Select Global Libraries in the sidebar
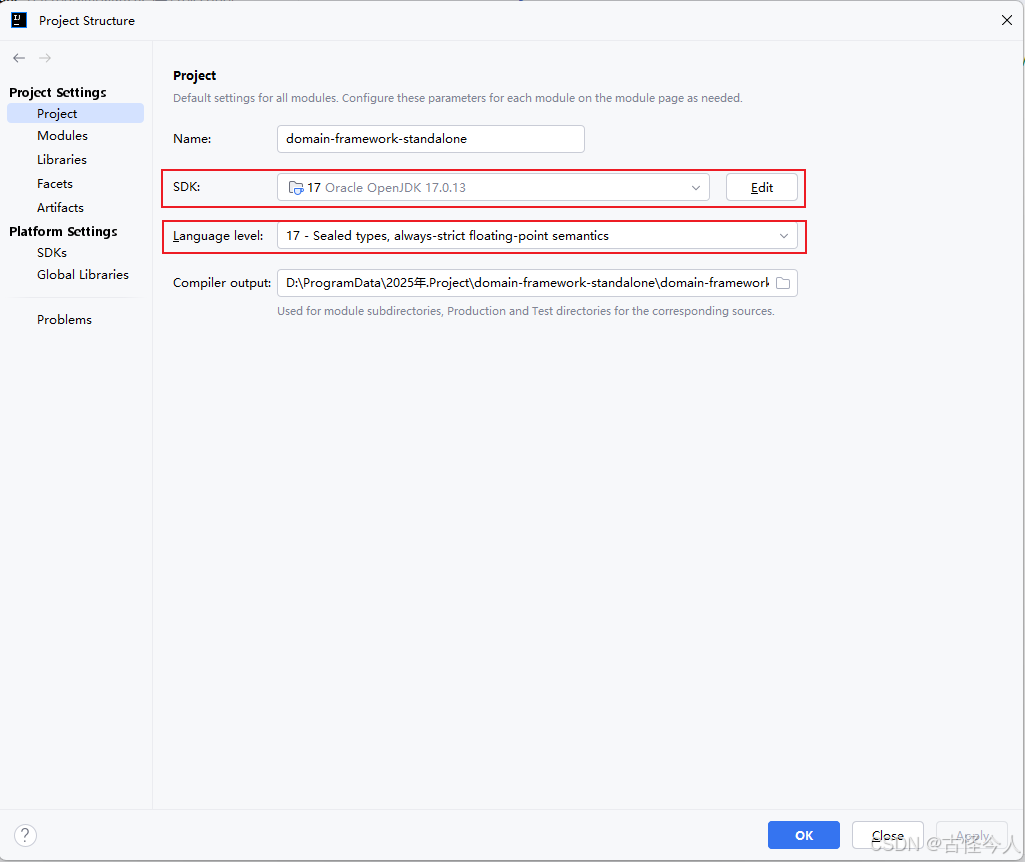The height and width of the screenshot is (862, 1025). (83, 274)
